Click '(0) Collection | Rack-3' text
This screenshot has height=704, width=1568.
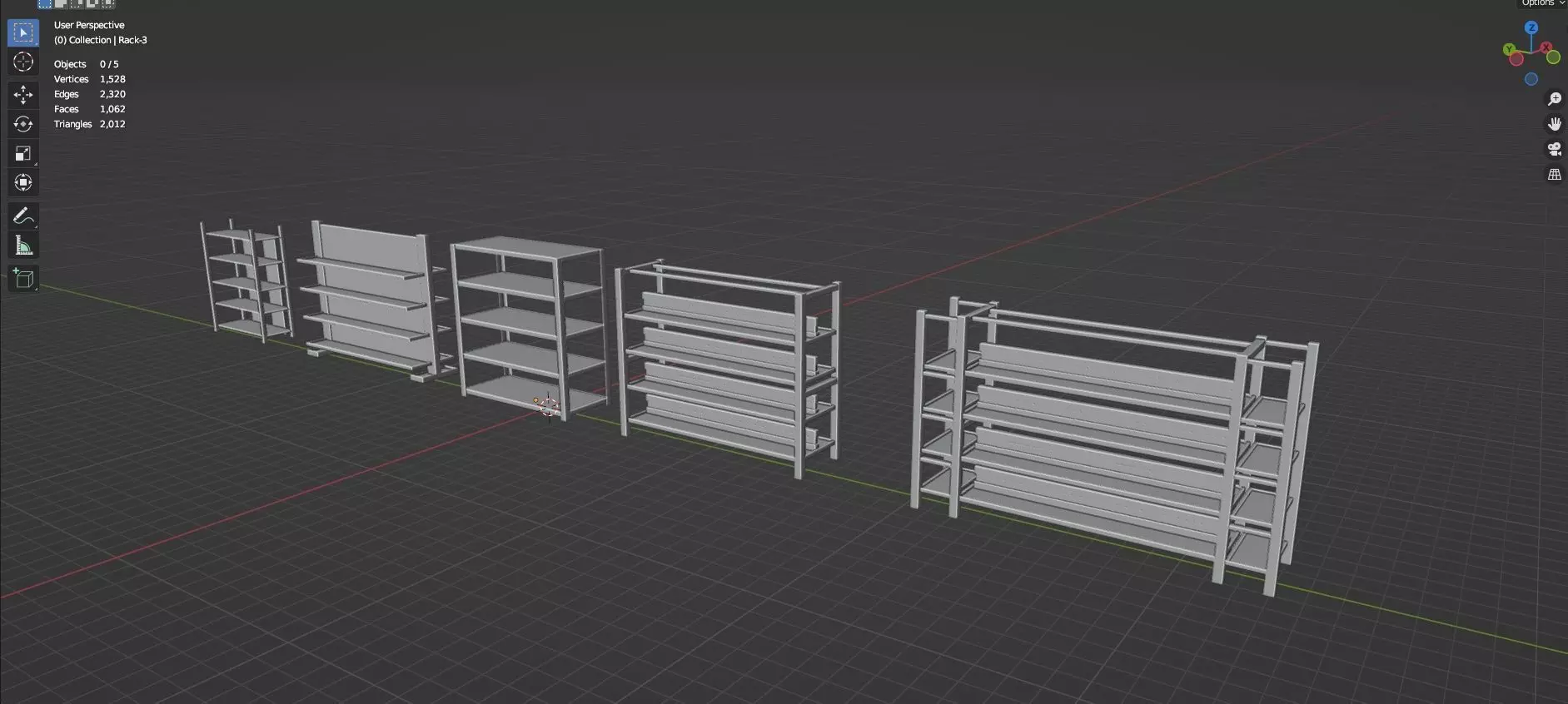point(101,40)
